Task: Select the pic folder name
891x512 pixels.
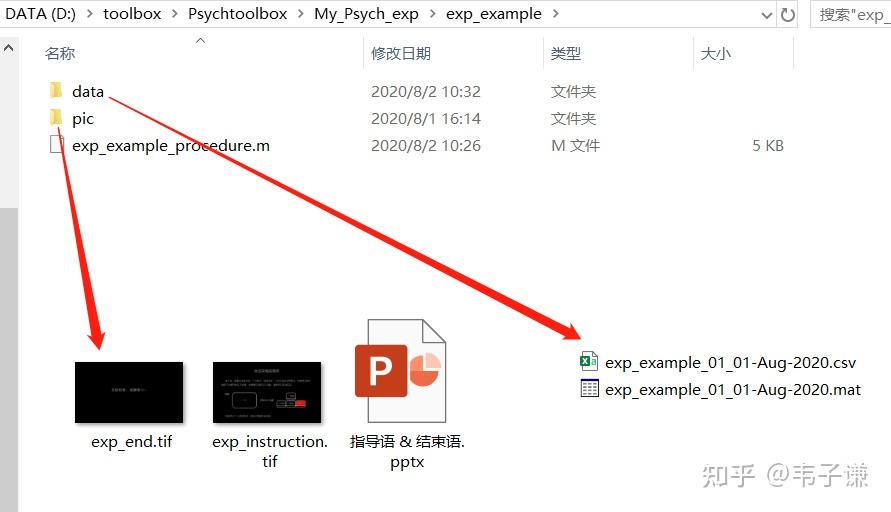Action: (82, 118)
